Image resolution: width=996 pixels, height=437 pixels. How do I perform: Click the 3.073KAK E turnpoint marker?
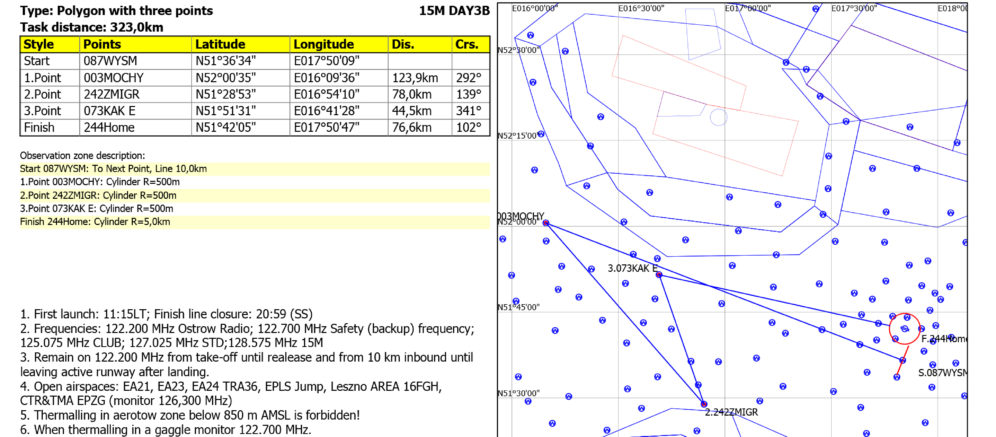coord(659,274)
